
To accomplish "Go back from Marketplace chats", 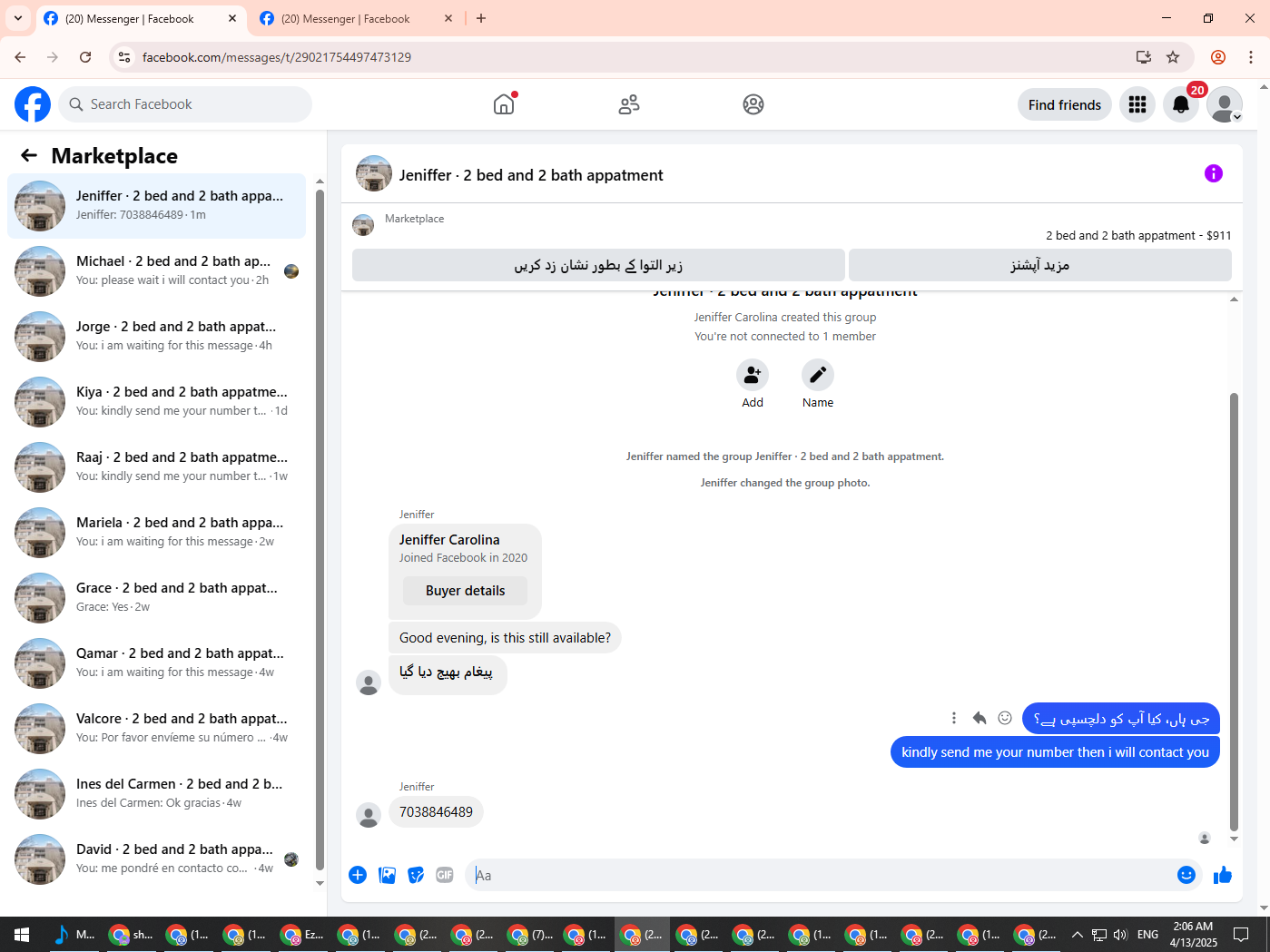I will [x=29, y=155].
